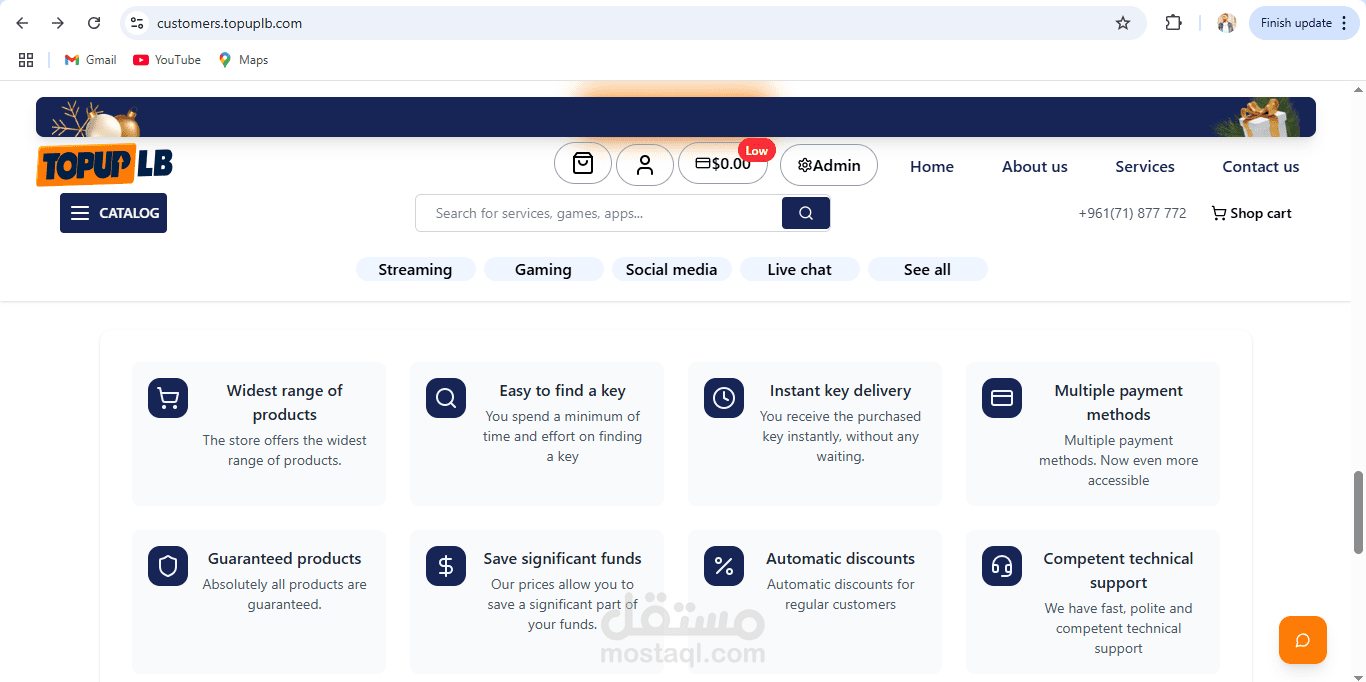Open the Admin settings button

click(x=829, y=165)
